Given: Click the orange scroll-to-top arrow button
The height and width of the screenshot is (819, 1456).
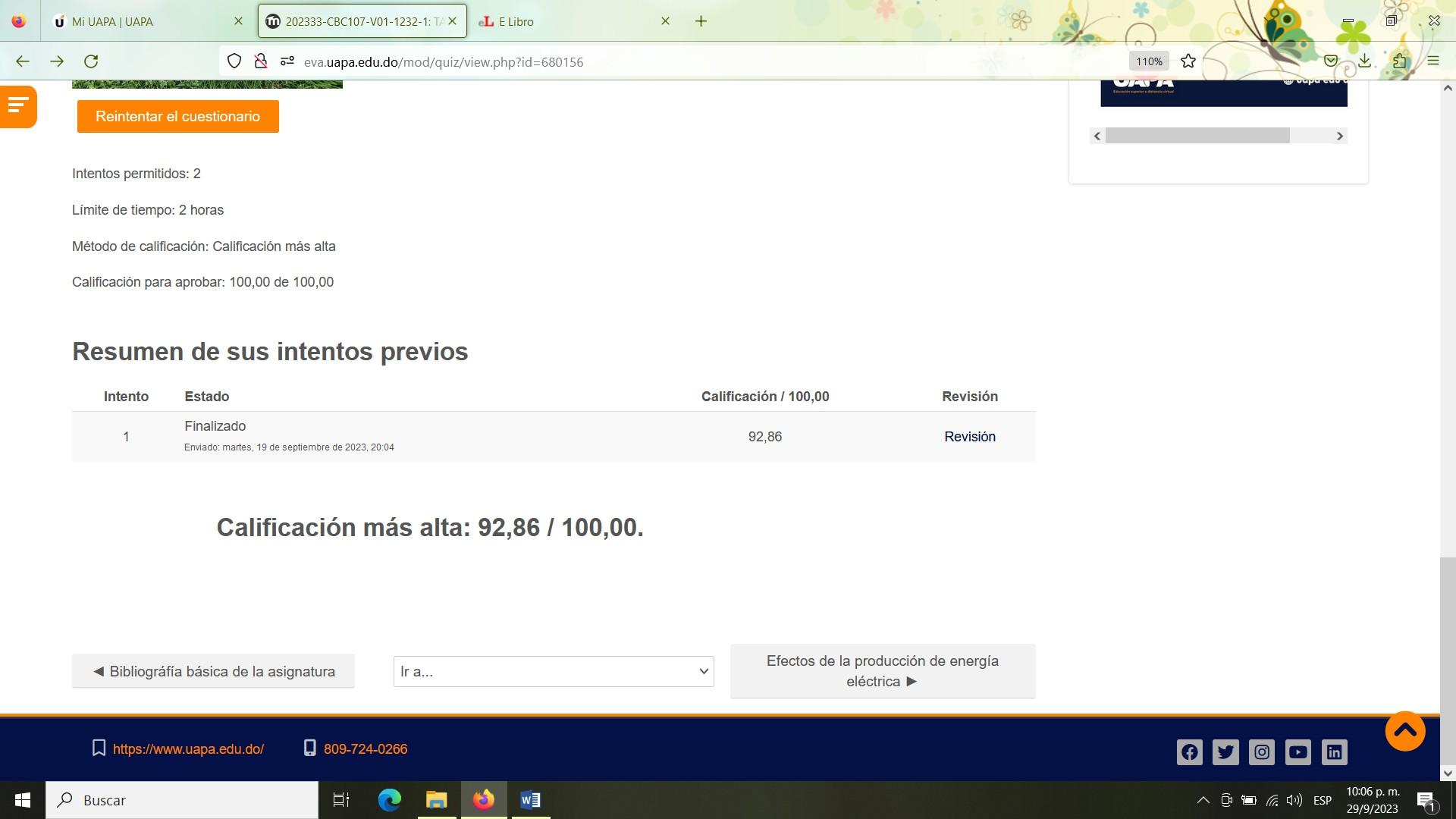Looking at the screenshot, I should [x=1404, y=731].
